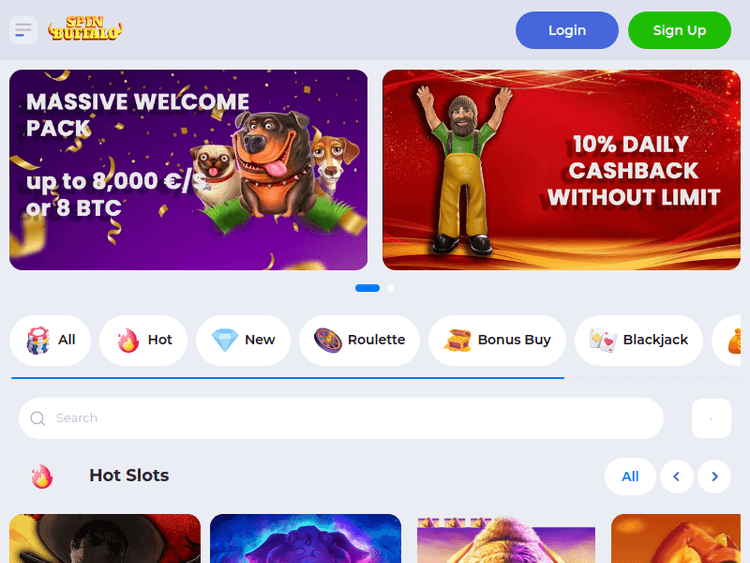
Task: Open the Blackjack cards category
Action: (x=639, y=340)
